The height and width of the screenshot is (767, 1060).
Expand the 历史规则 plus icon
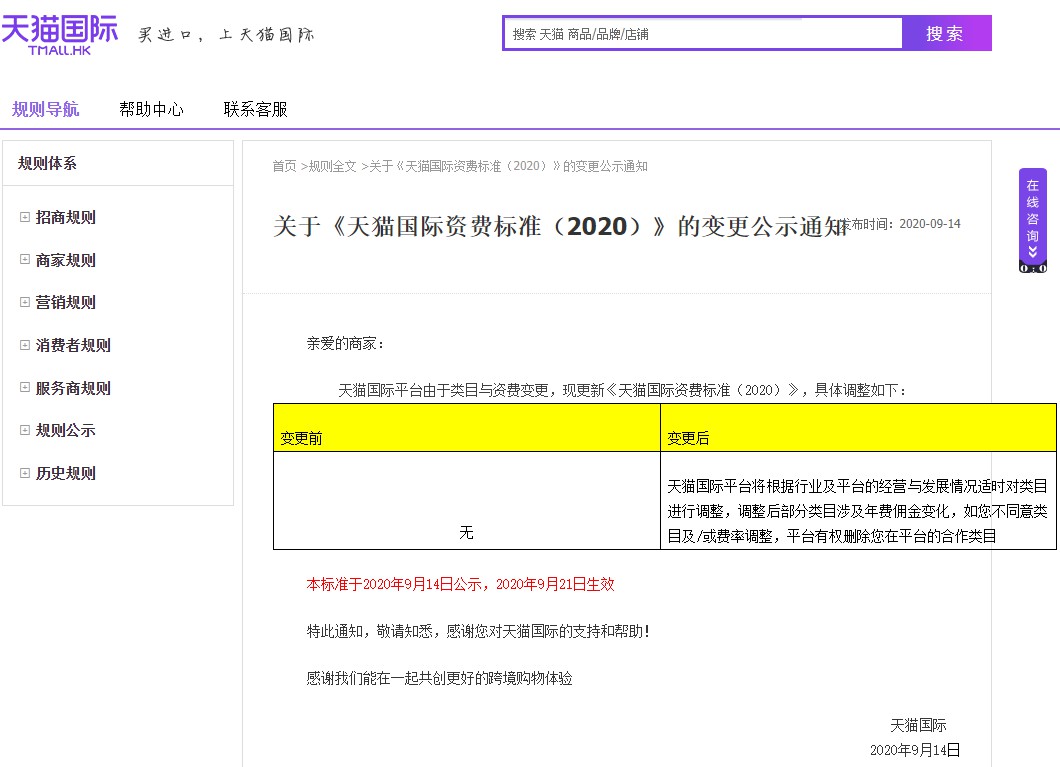pos(25,473)
